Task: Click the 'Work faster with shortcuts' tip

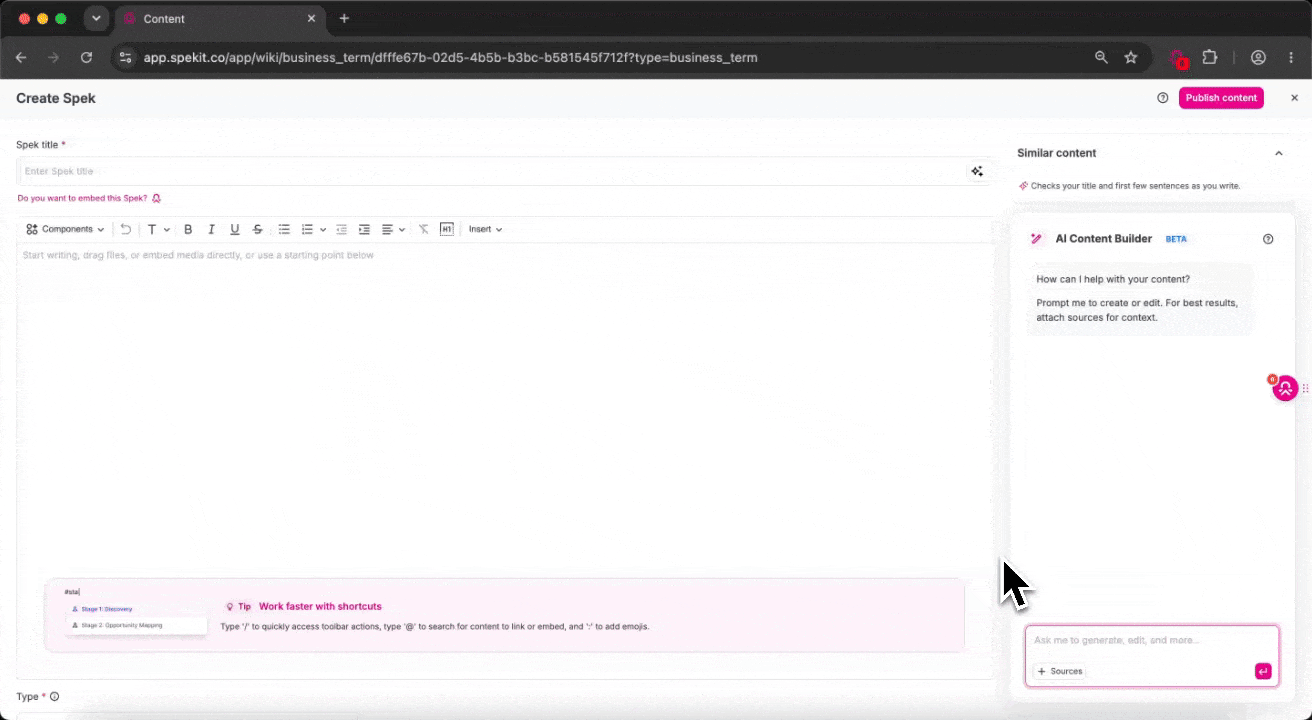Action: click(x=320, y=606)
